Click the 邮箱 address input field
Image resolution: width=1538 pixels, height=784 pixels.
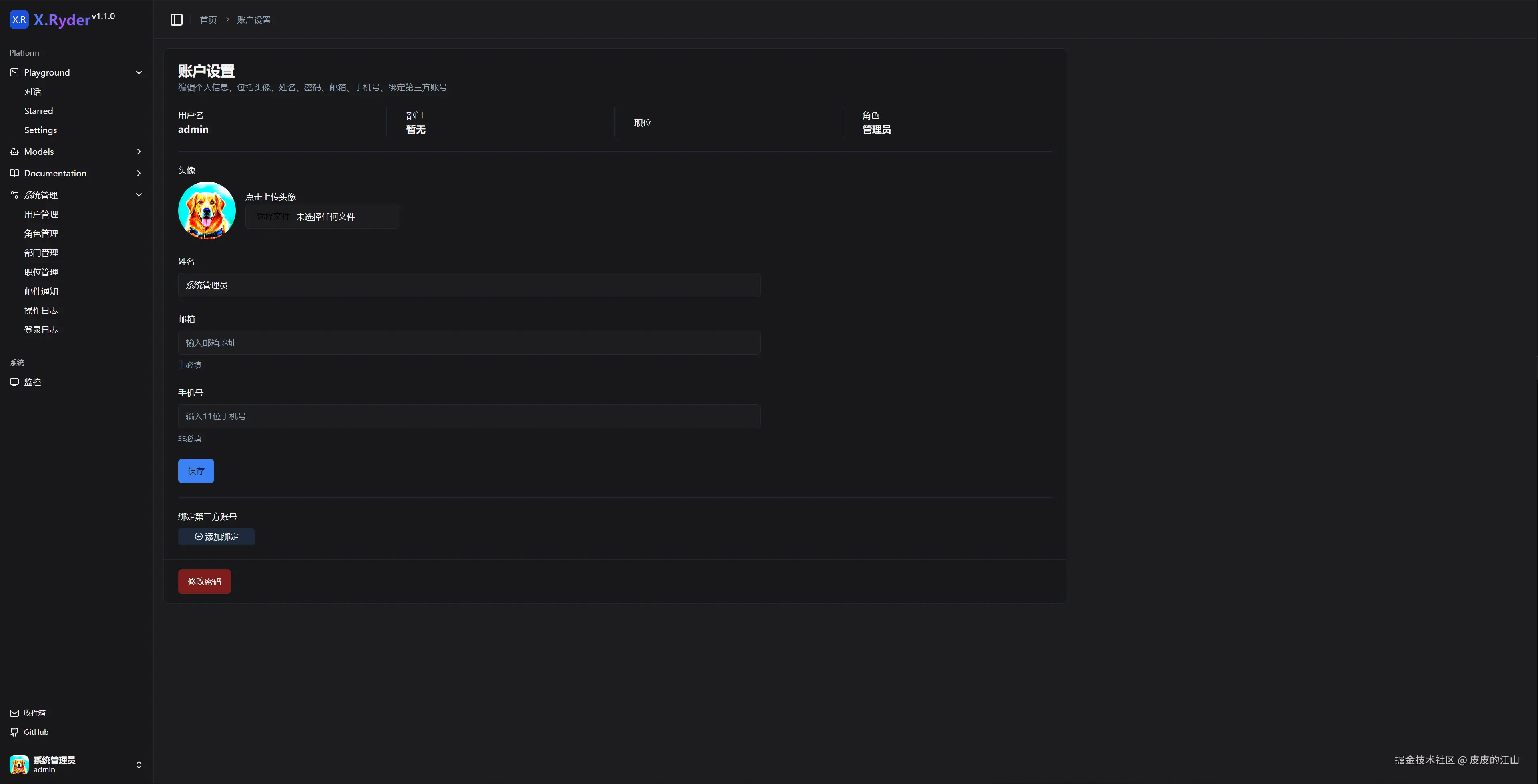click(x=469, y=343)
